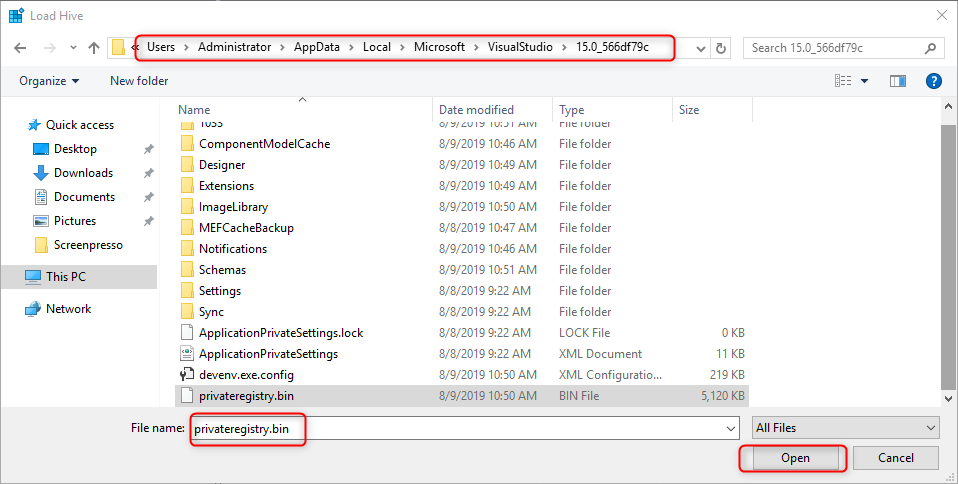Go to Downloads in Quick access
Screen dimensions: 958x484
83,173
